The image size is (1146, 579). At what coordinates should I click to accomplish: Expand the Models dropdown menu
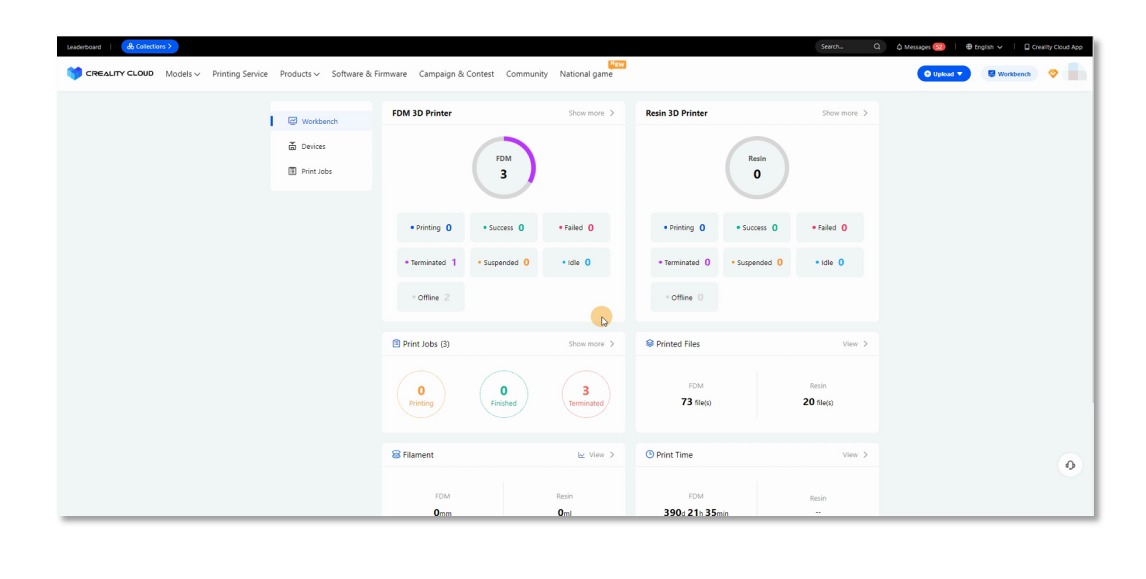point(183,74)
